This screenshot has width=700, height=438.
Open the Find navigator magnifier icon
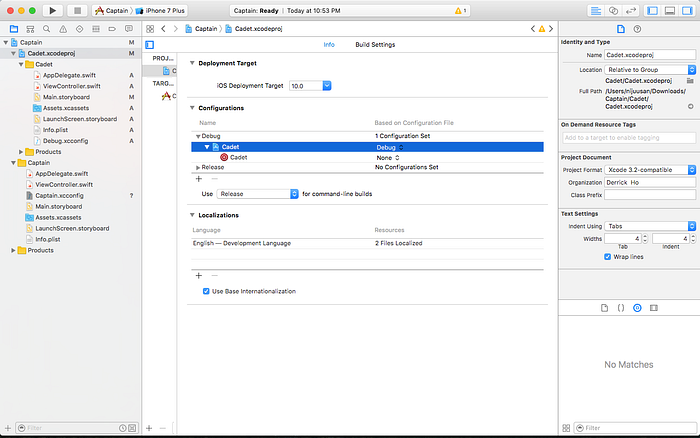(x=46, y=29)
